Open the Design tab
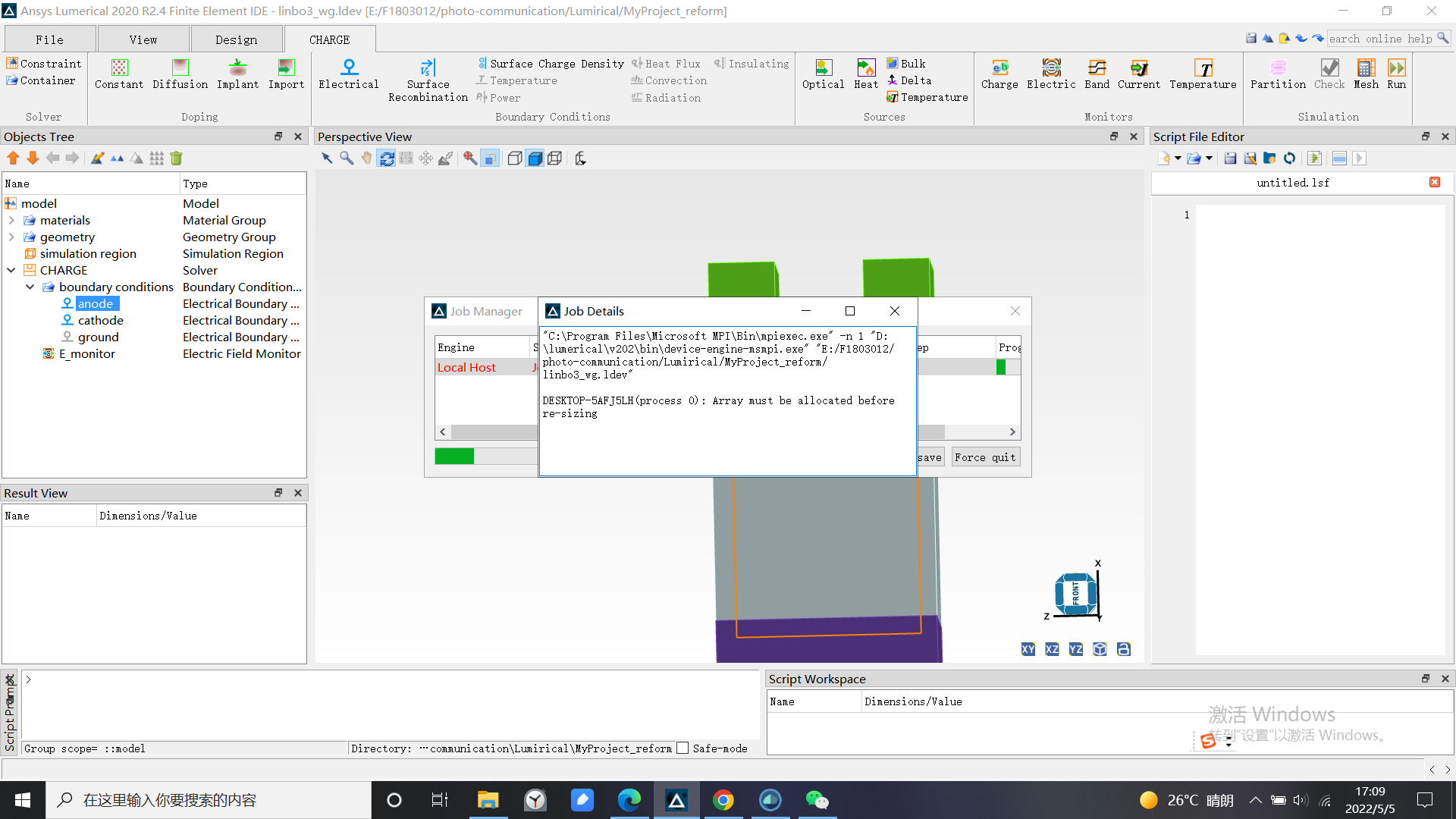Viewport: 1456px width, 819px height. [236, 39]
